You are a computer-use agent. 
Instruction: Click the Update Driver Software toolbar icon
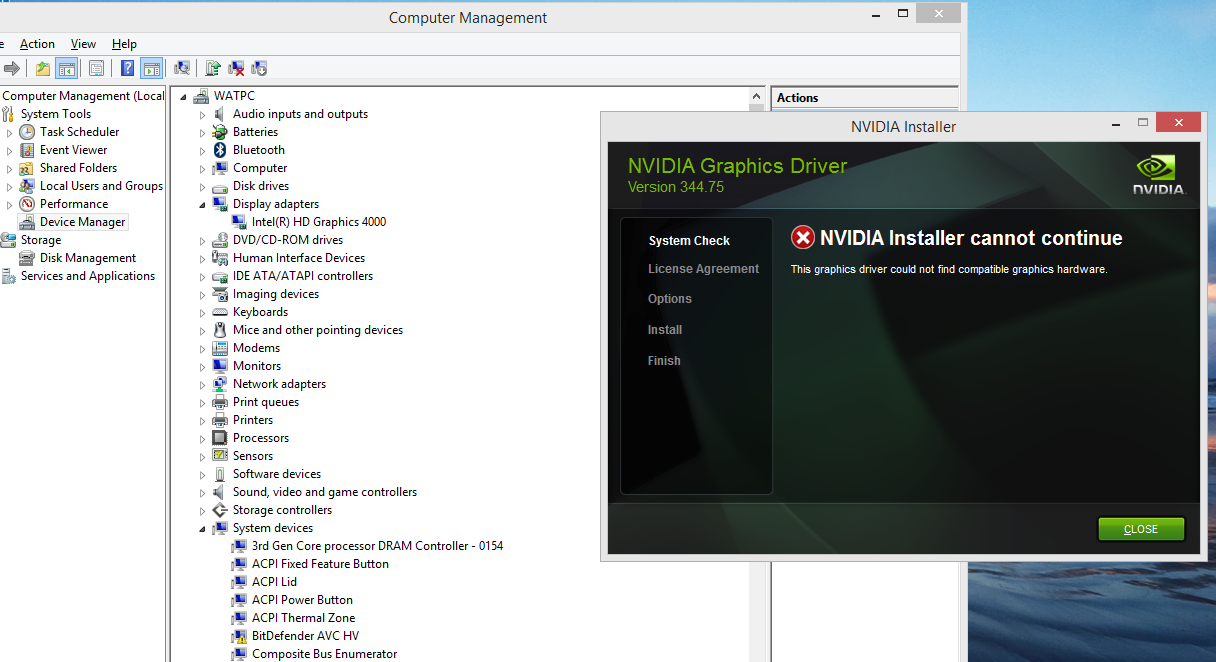pyautogui.click(x=213, y=68)
